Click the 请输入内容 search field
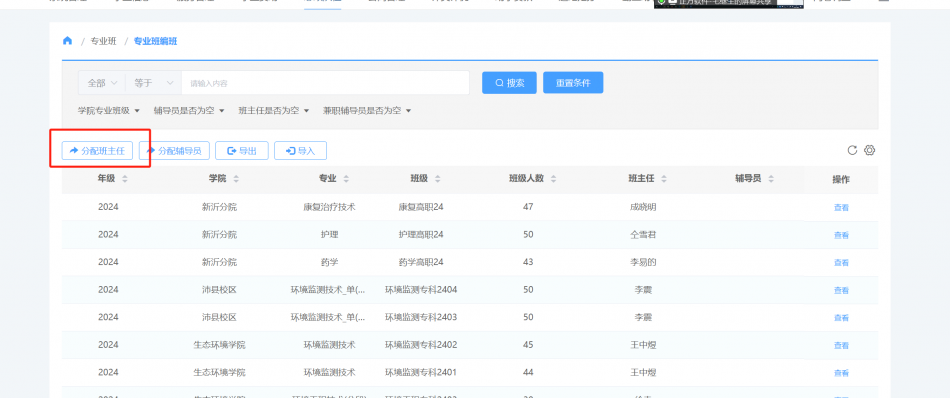Viewport: 950px width, 398px height. coord(325,83)
